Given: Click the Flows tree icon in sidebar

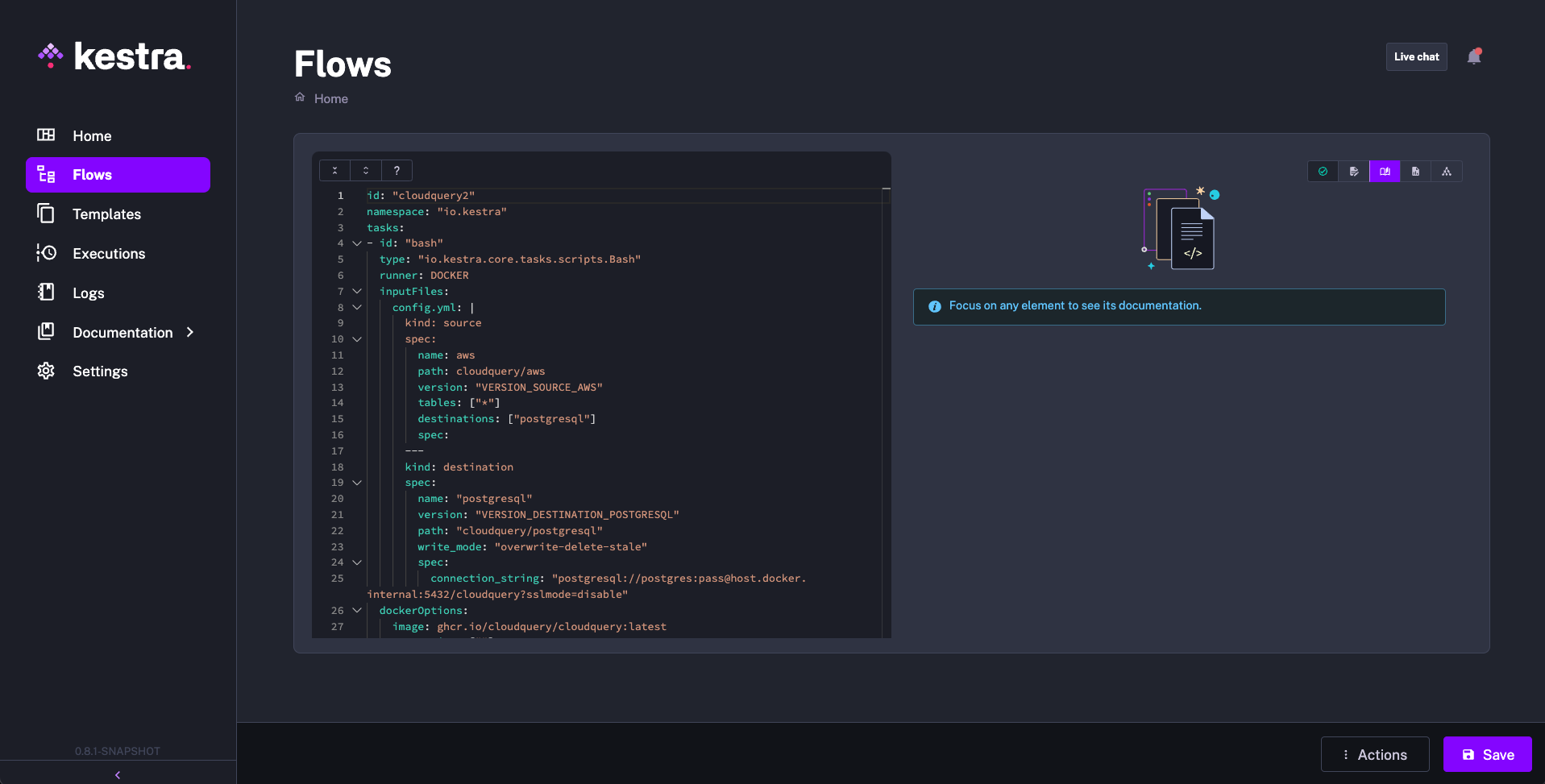Looking at the screenshot, I should click(46, 174).
